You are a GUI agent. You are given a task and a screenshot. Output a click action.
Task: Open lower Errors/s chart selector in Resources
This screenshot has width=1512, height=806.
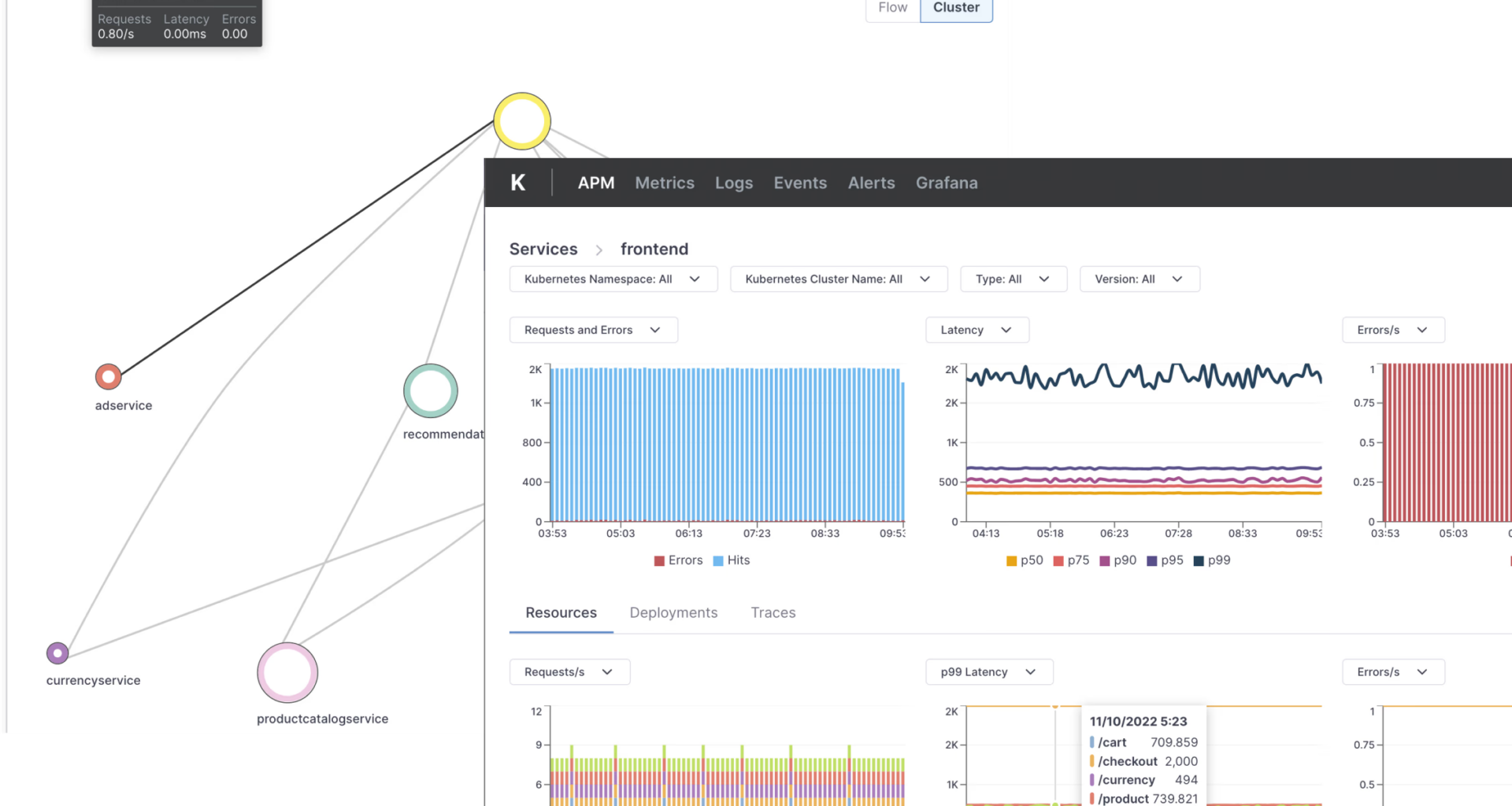click(1393, 671)
